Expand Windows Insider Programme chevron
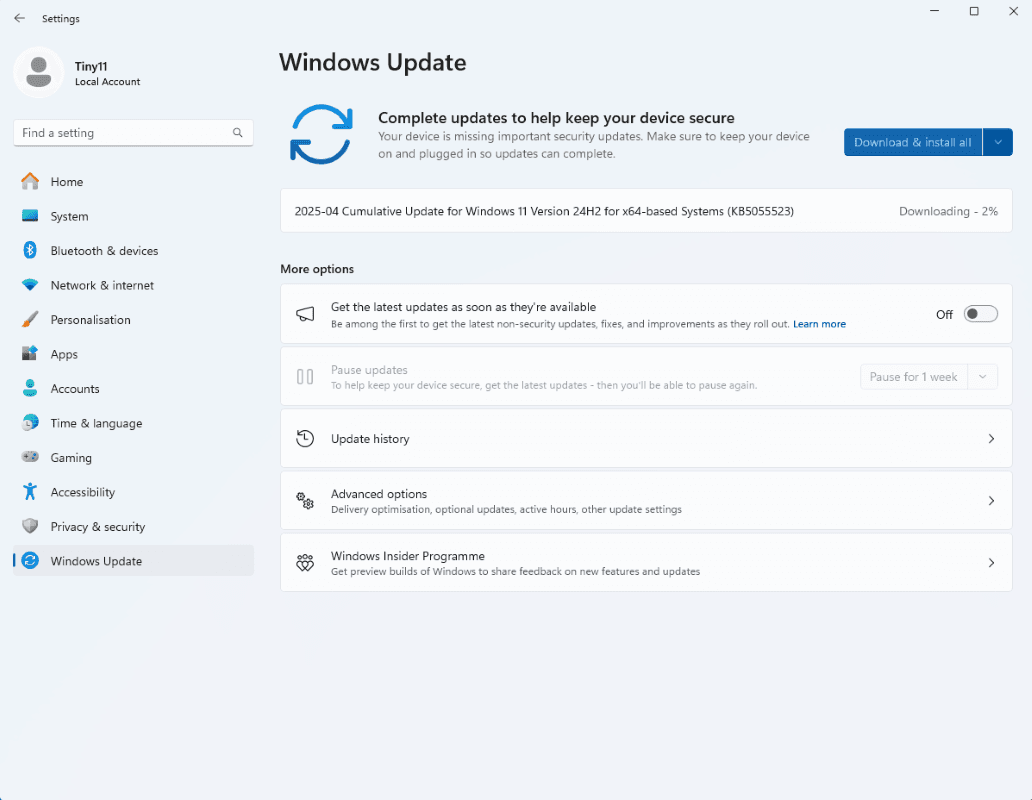This screenshot has height=800, width=1032. tap(991, 562)
